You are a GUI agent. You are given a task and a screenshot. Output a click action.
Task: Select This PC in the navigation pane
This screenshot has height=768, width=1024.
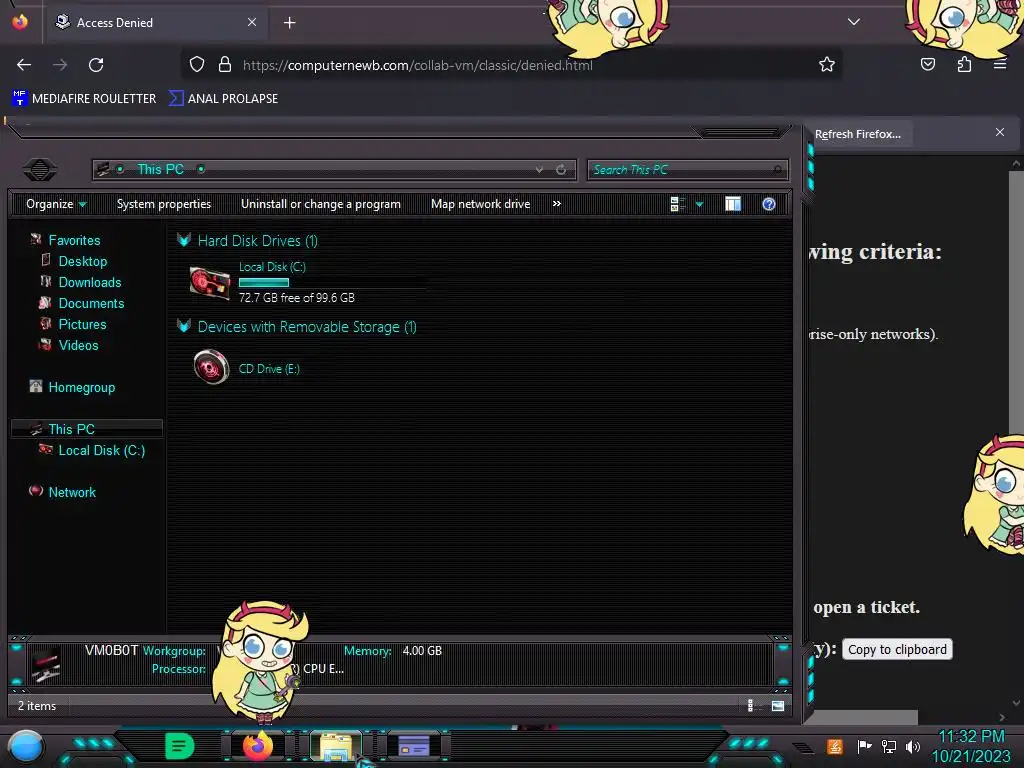86,429
